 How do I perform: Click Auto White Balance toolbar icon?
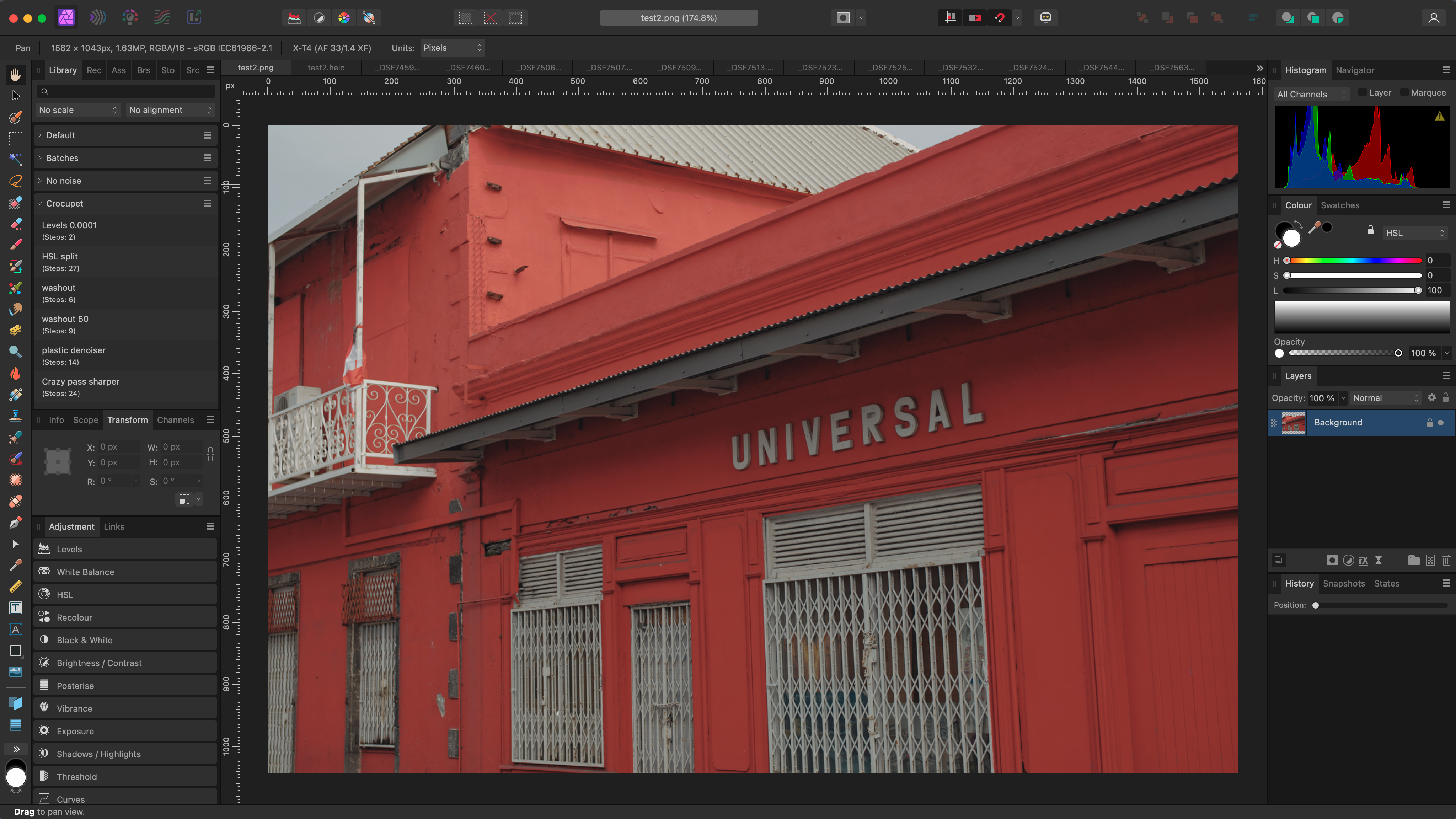(369, 18)
